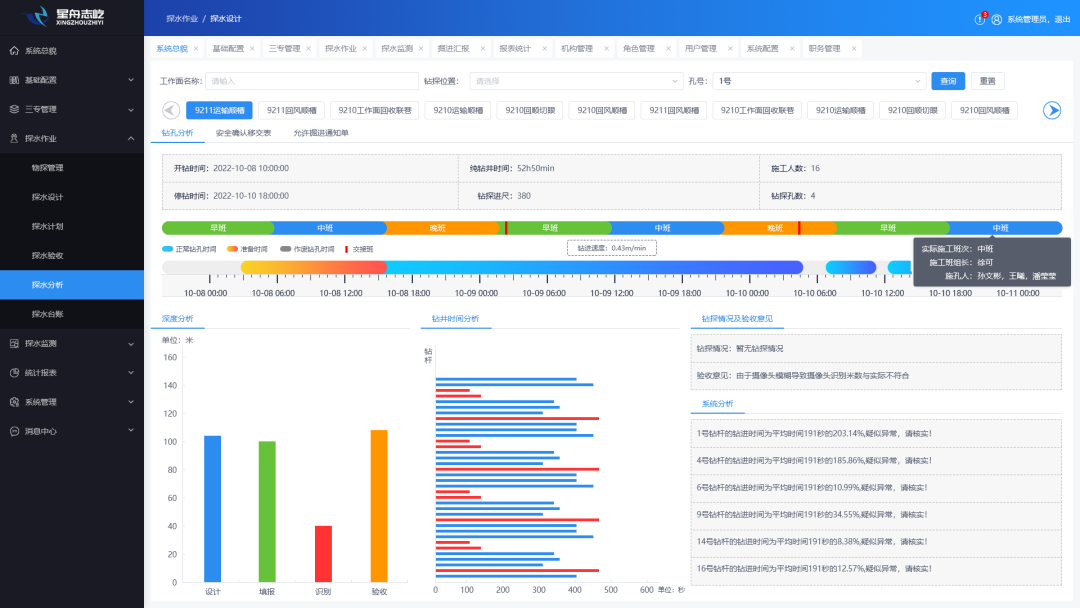This screenshot has width=1080, height=608.
Task: Click the blue 设计 bar in depth chart
Action: click(x=213, y=509)
